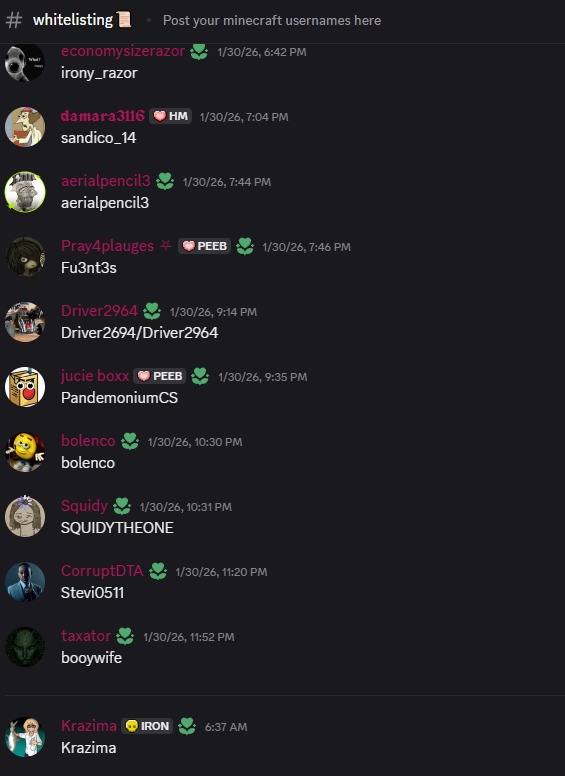
Task: Open the IRON skull tag on Krazima
Action: (147, 726)
